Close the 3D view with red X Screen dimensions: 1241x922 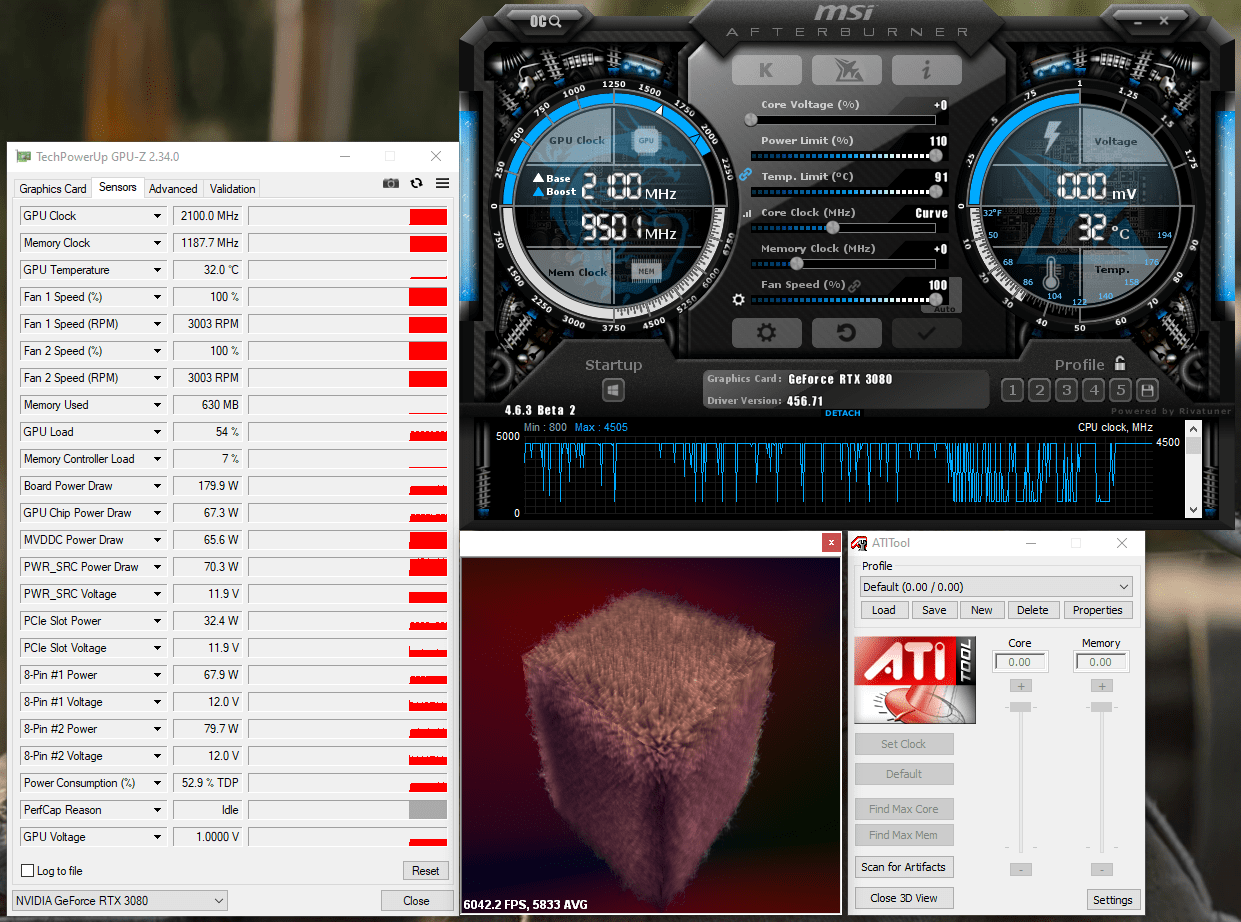click(x=831, y=543)
